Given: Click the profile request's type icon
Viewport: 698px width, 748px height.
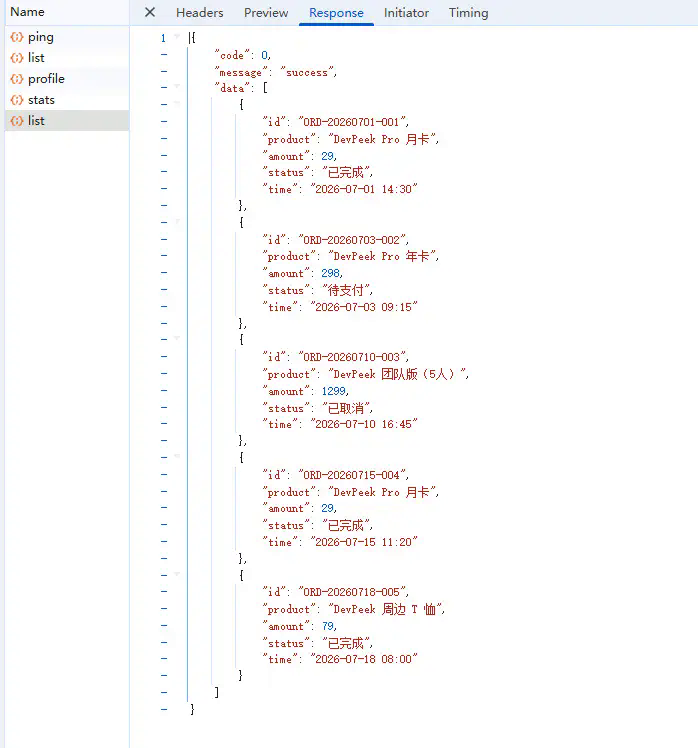Looking at the screenshot, I should point(17,79).
